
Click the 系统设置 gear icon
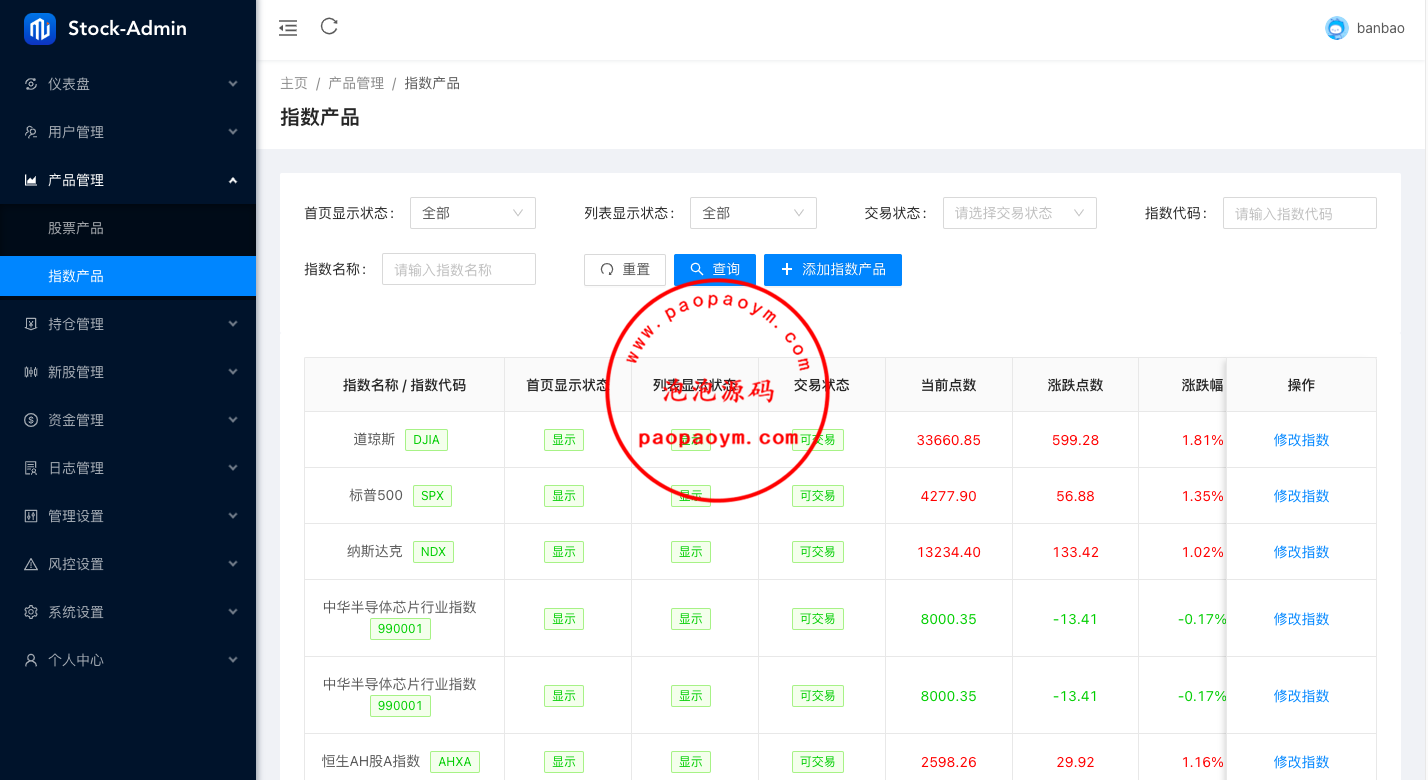pyautogui.click(x=31, y=612)
